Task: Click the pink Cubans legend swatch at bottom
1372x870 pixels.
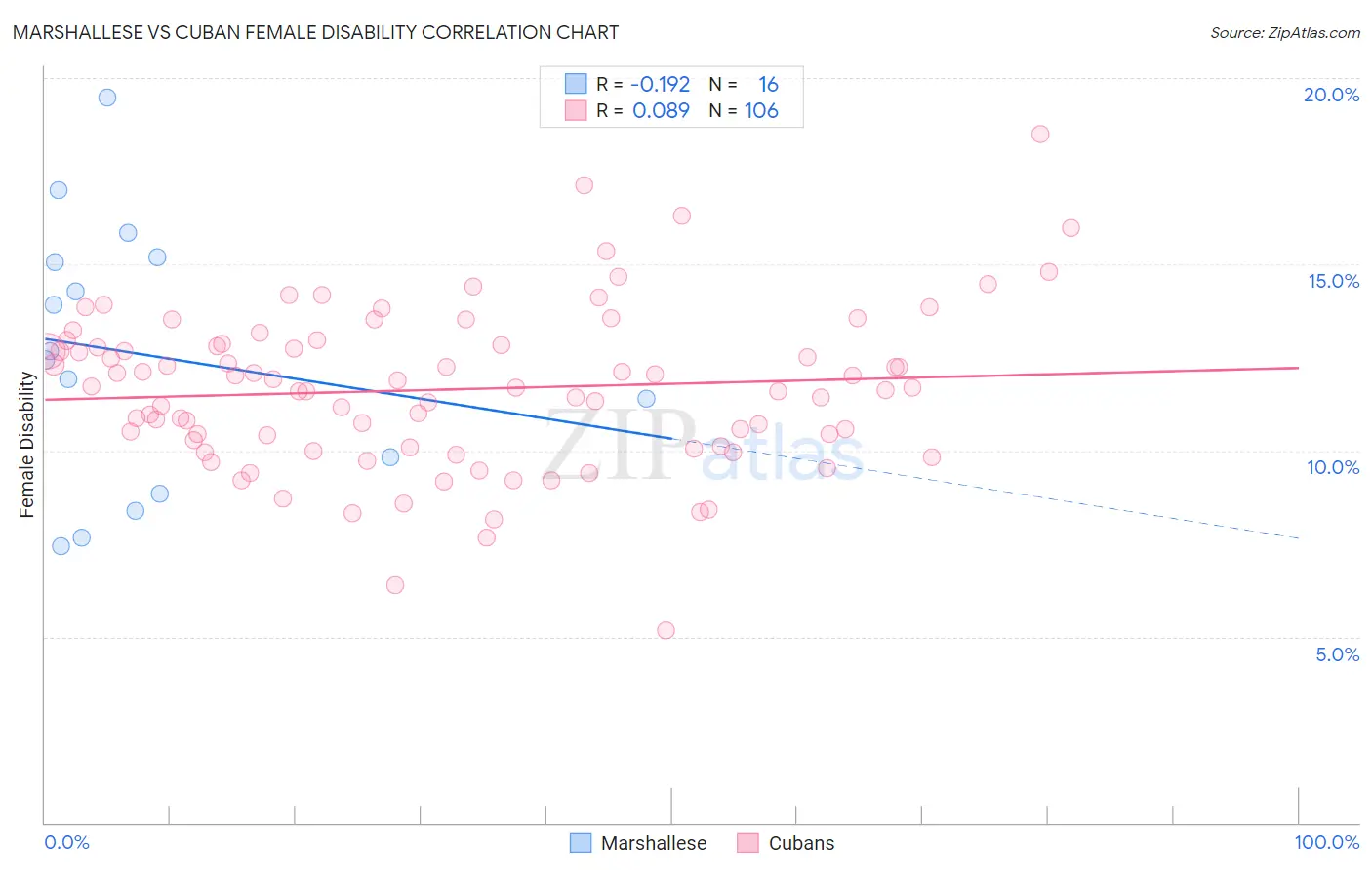Action: pyautogui.click(x=748, y=843)
